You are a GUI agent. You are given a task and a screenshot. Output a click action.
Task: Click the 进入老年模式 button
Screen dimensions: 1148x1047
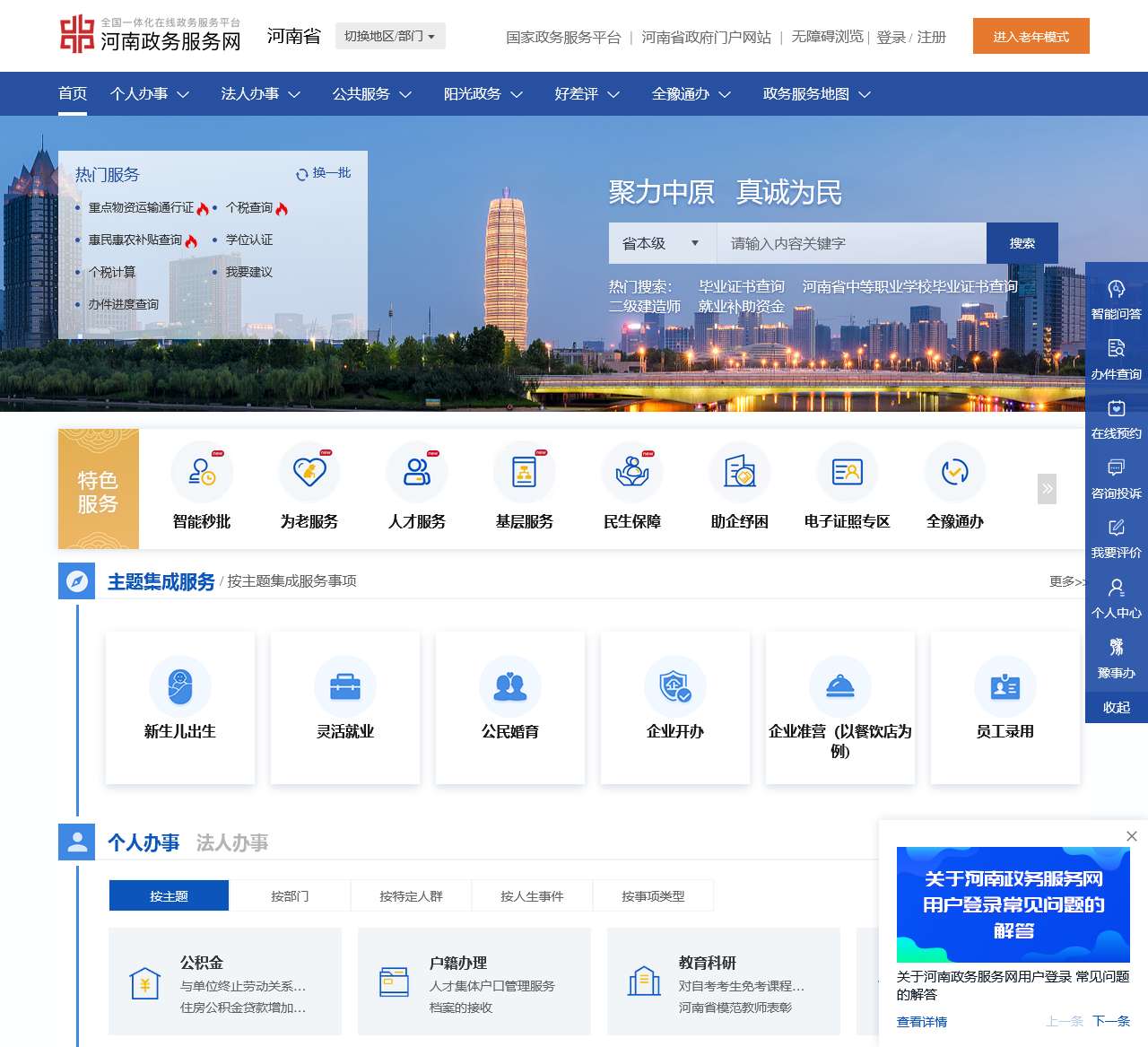[1031, 37]
